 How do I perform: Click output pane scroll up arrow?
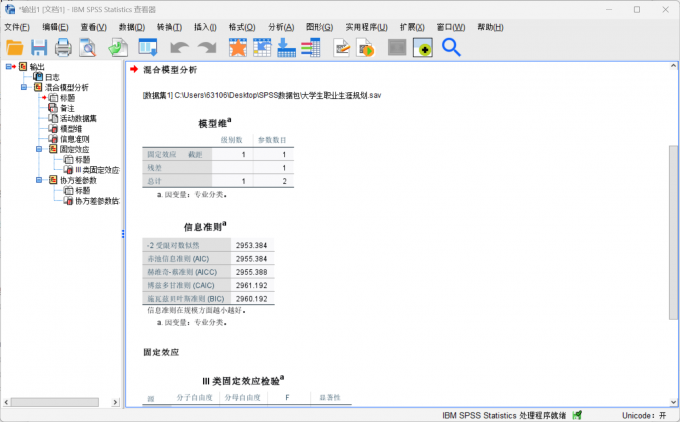[x=673, y=66]
